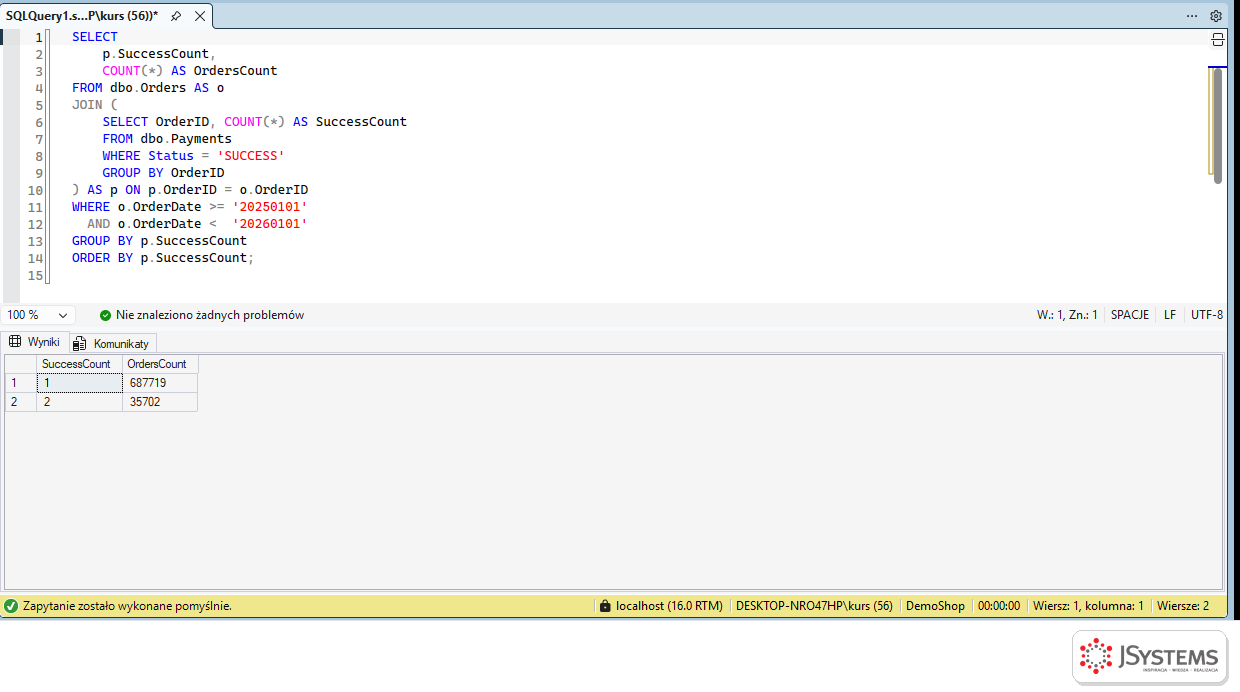The height and width of the screenshot is (692, 1240).
Task: Click 'Wiersz: 1, kolumna: 1' status entry
Action: point(1088,606)
